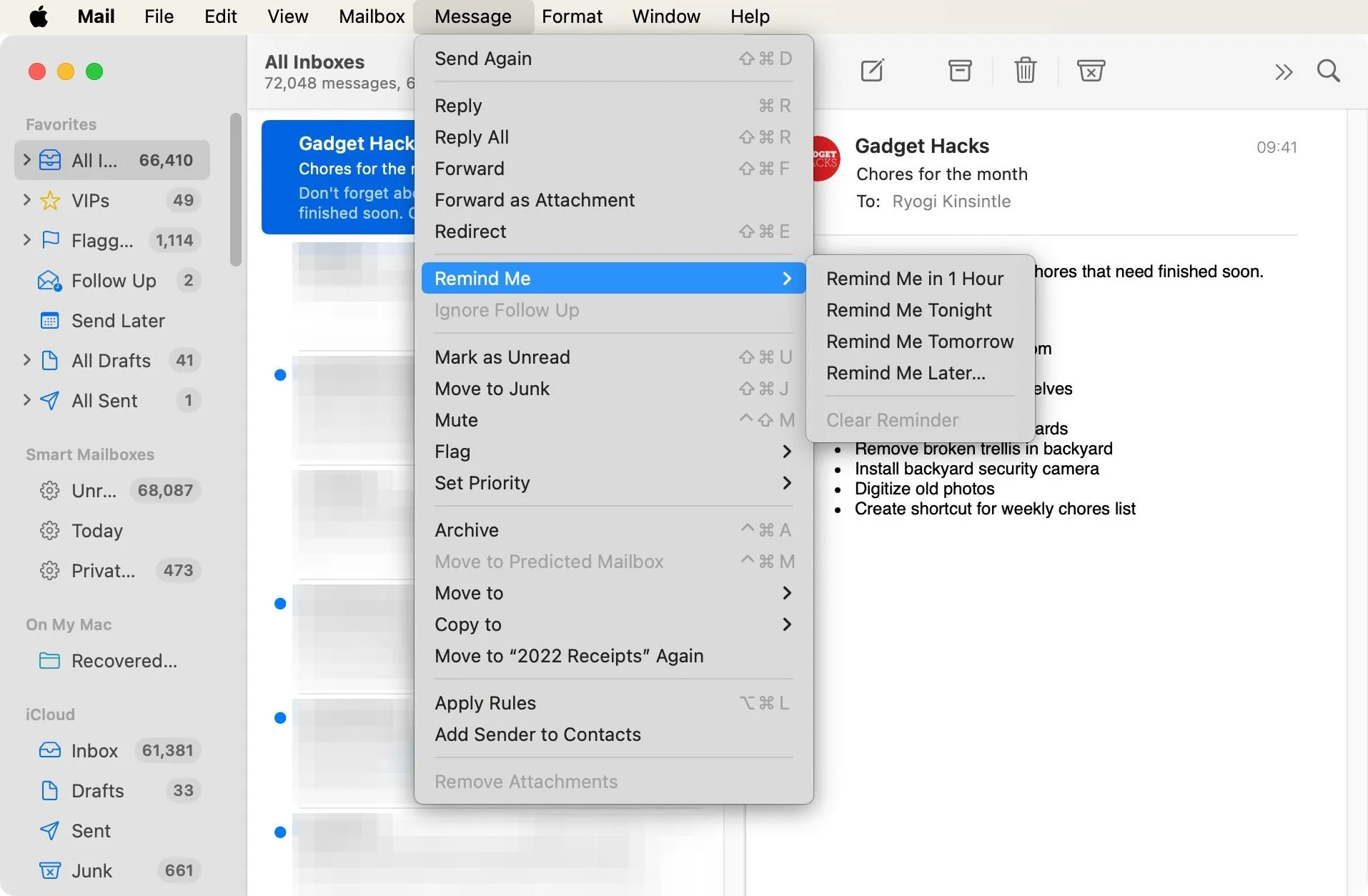Viewport: 1368px width, 896px height.
Task: Click the iCloud Sent paper plane icon
Action: coord(49,830)
